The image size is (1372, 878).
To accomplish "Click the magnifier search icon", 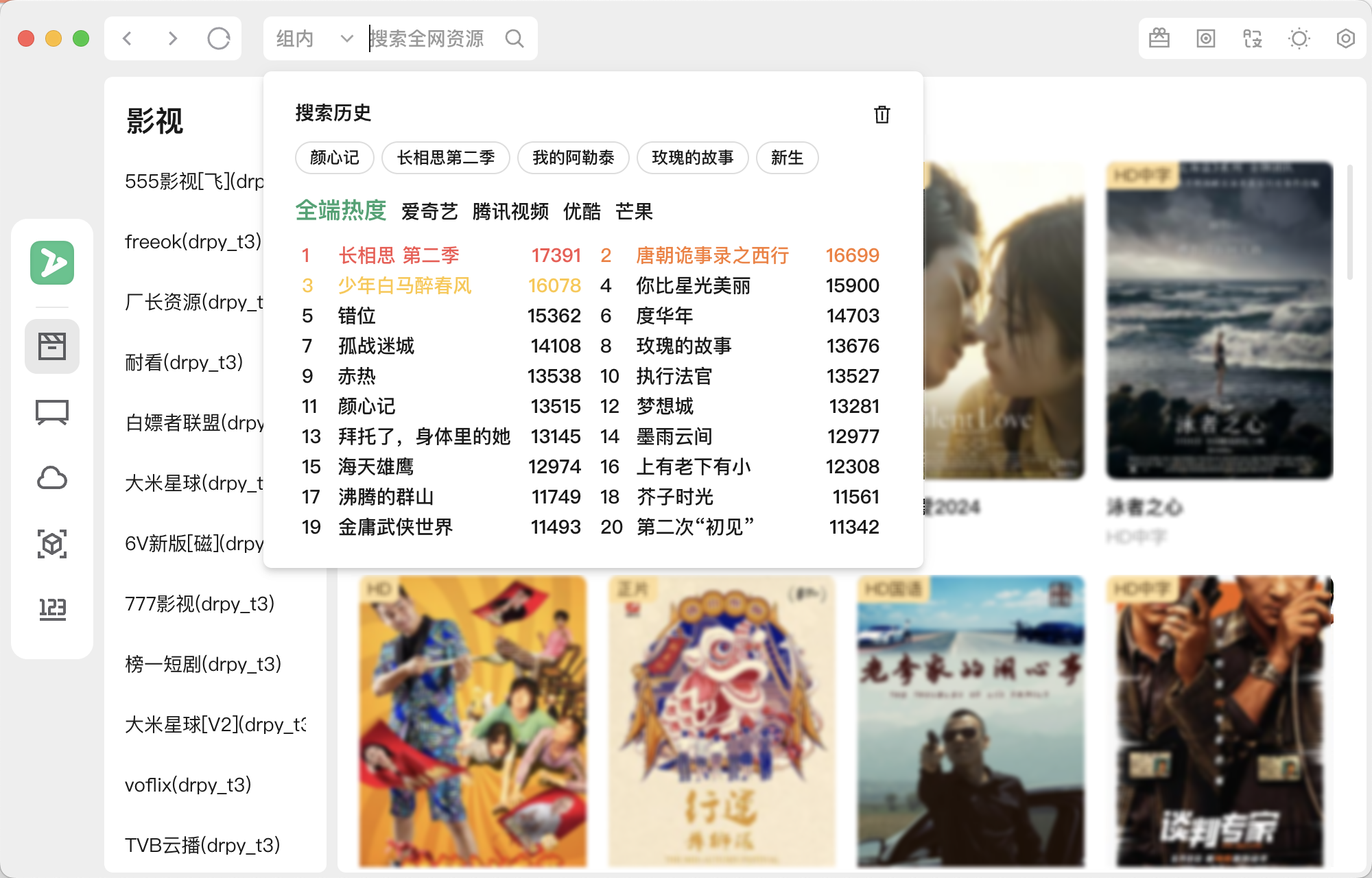I will coord(514,38).
